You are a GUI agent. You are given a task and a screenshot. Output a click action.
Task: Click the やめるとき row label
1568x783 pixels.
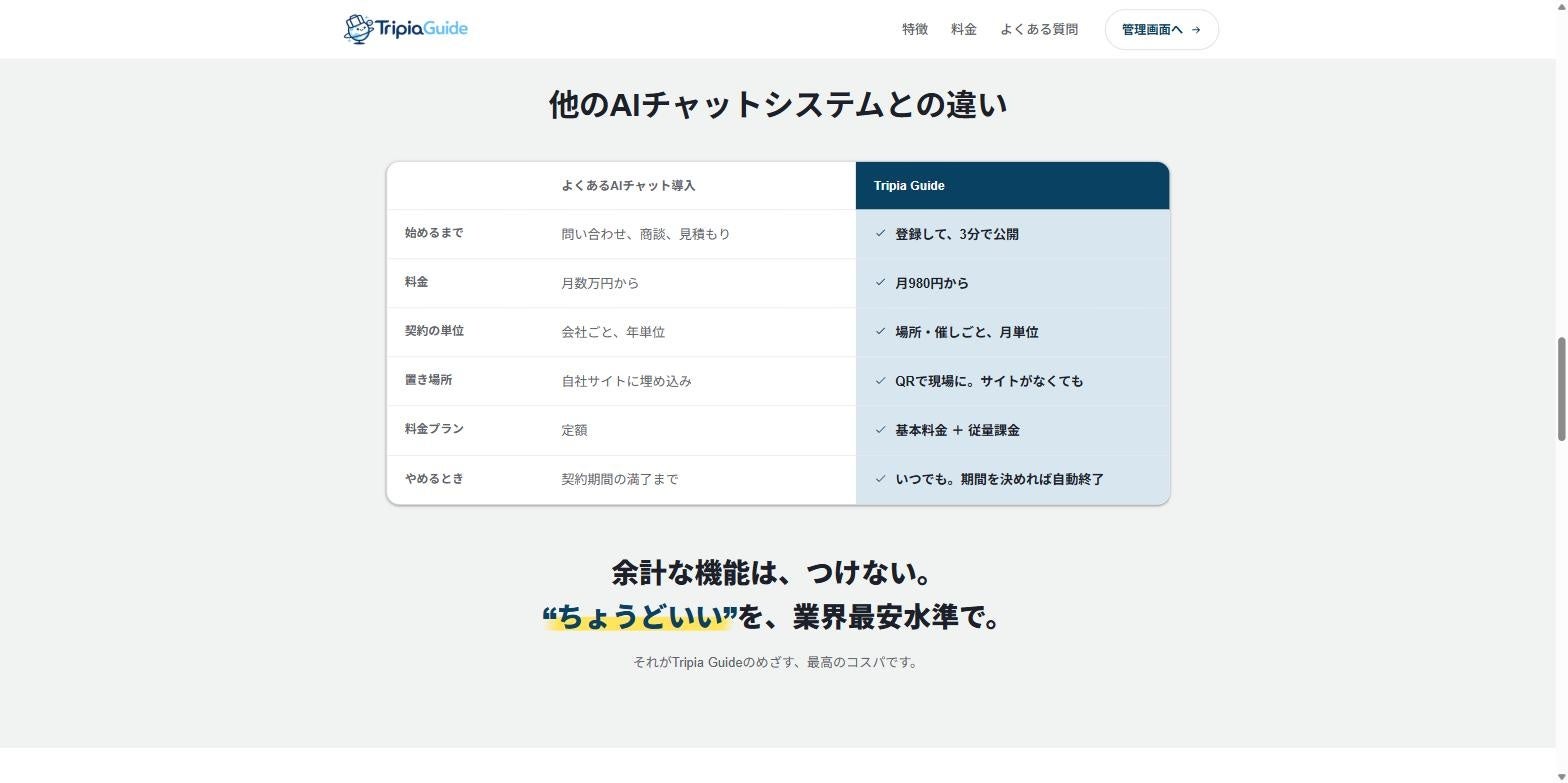[x=434, y=478]
